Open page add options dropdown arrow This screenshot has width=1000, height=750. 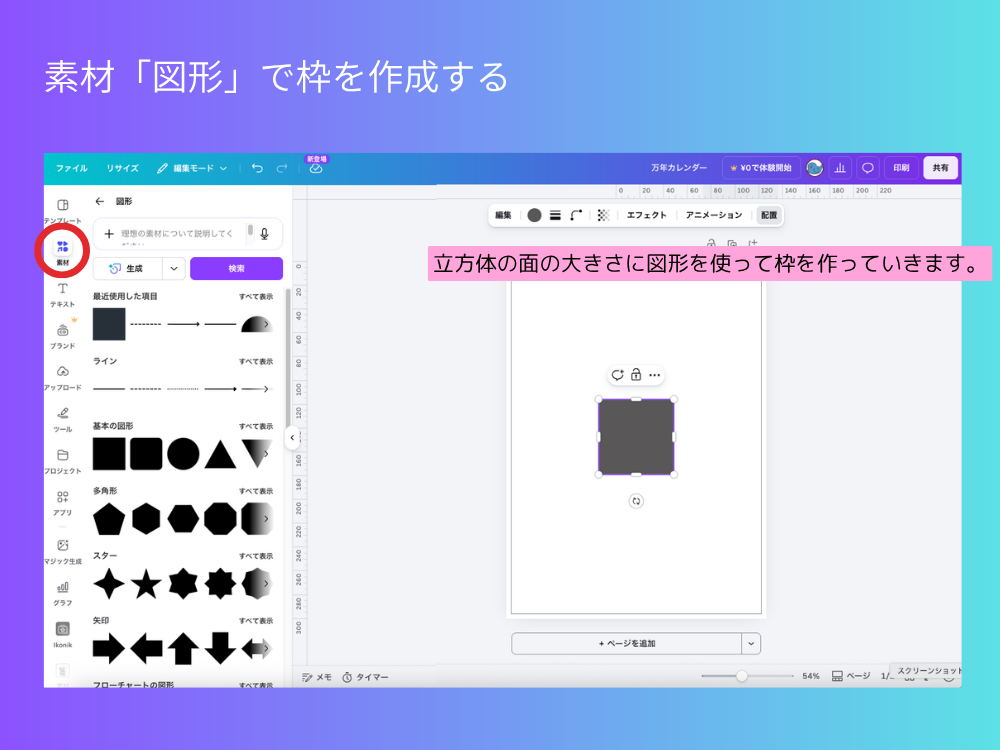[751, 643]
